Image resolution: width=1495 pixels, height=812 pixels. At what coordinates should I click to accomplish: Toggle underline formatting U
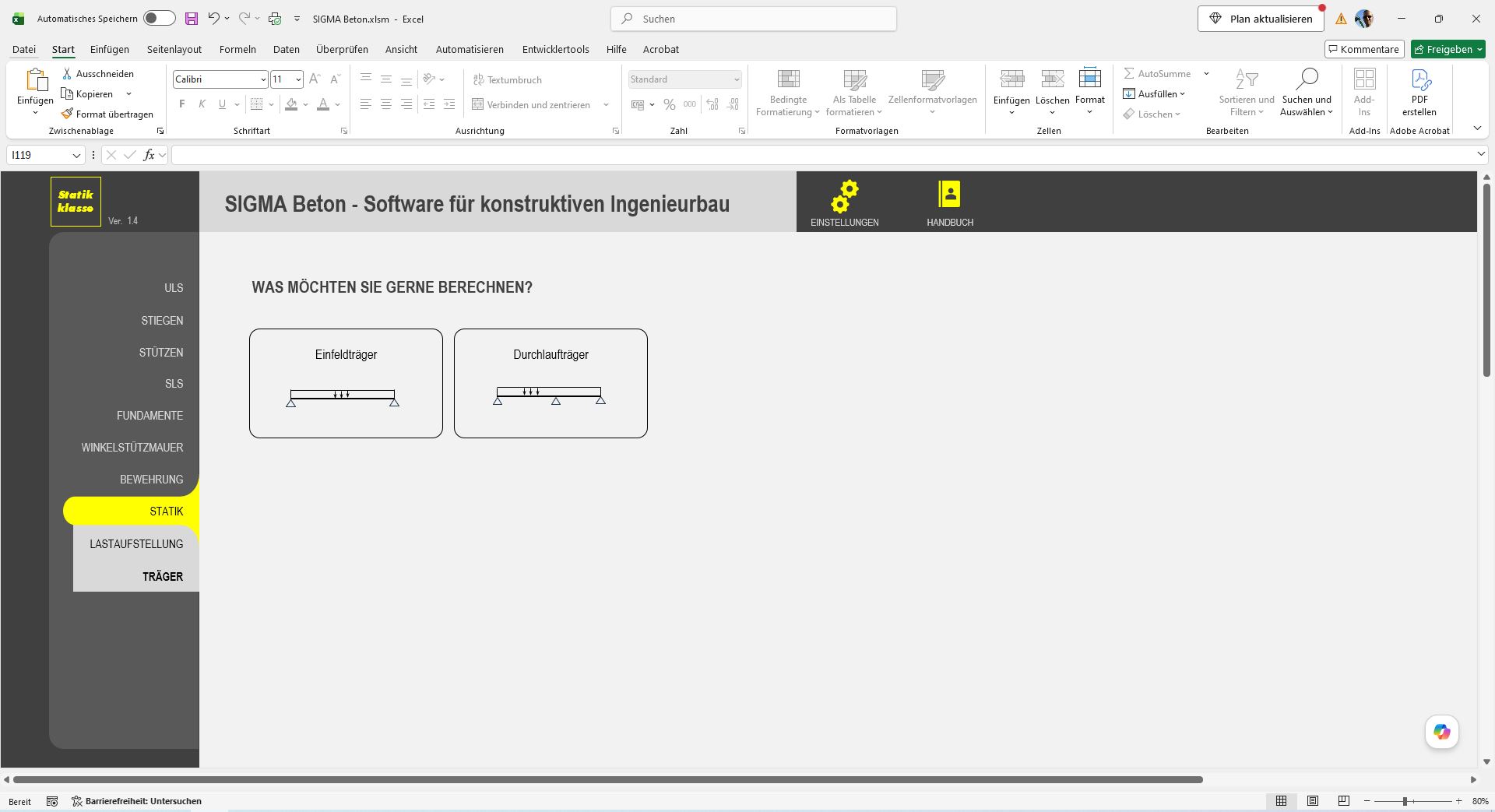tap(223, 104)
